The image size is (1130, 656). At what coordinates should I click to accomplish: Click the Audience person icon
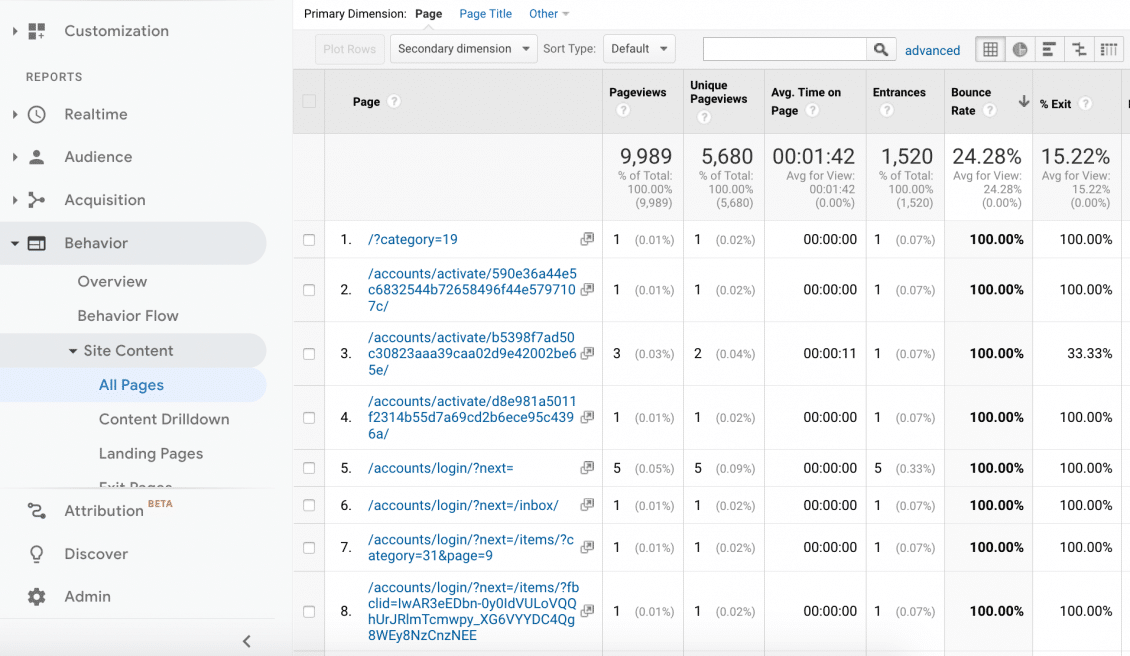point(37,157)
